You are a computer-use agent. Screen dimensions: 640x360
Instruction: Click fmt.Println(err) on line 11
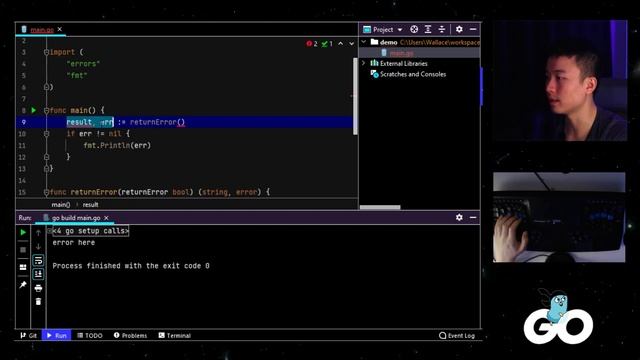click(x=117, y=145)
